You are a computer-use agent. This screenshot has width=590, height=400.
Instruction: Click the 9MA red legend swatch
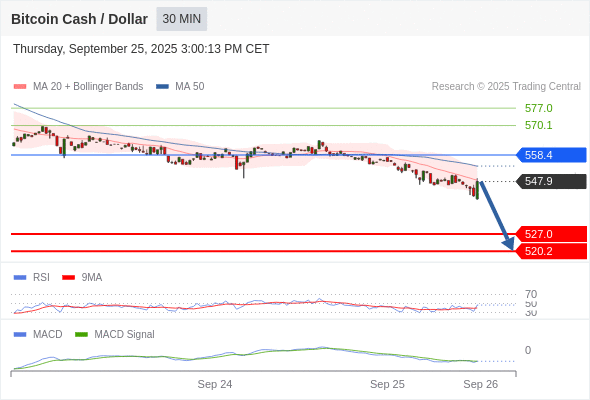click(x=68, y=278)
